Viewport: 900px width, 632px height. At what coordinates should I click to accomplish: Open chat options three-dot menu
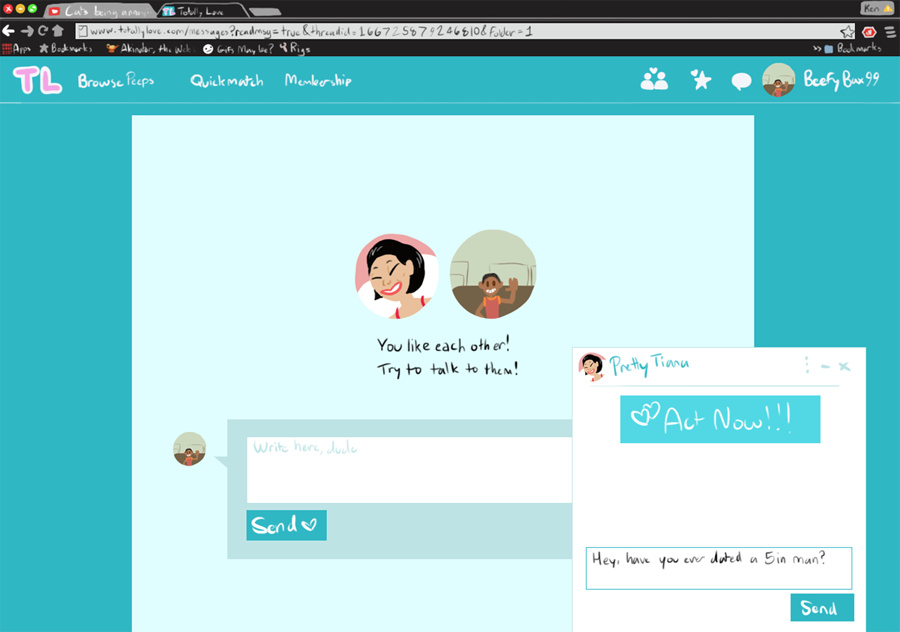pyautogui.click(x=806, y=366)
